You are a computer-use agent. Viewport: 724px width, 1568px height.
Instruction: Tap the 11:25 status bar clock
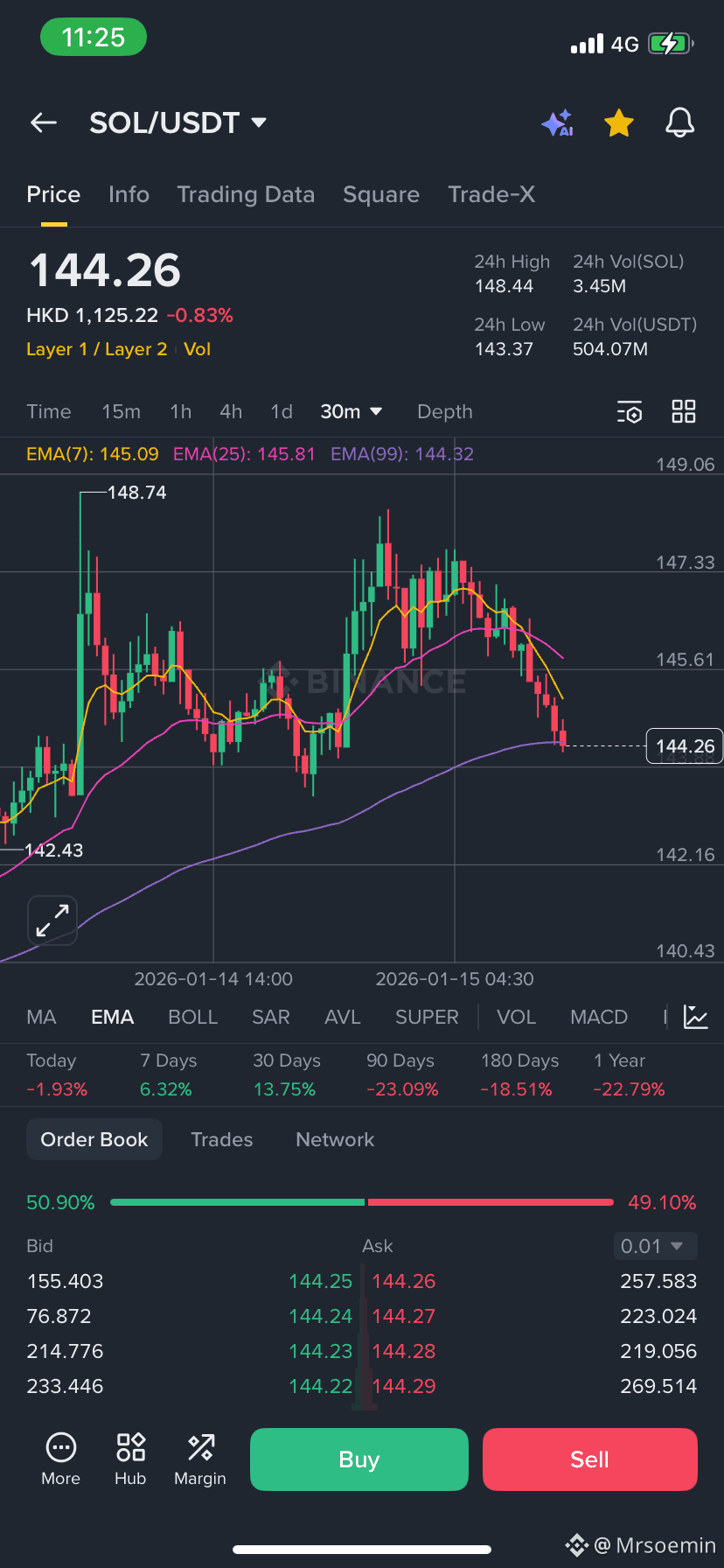coord(94,37)
